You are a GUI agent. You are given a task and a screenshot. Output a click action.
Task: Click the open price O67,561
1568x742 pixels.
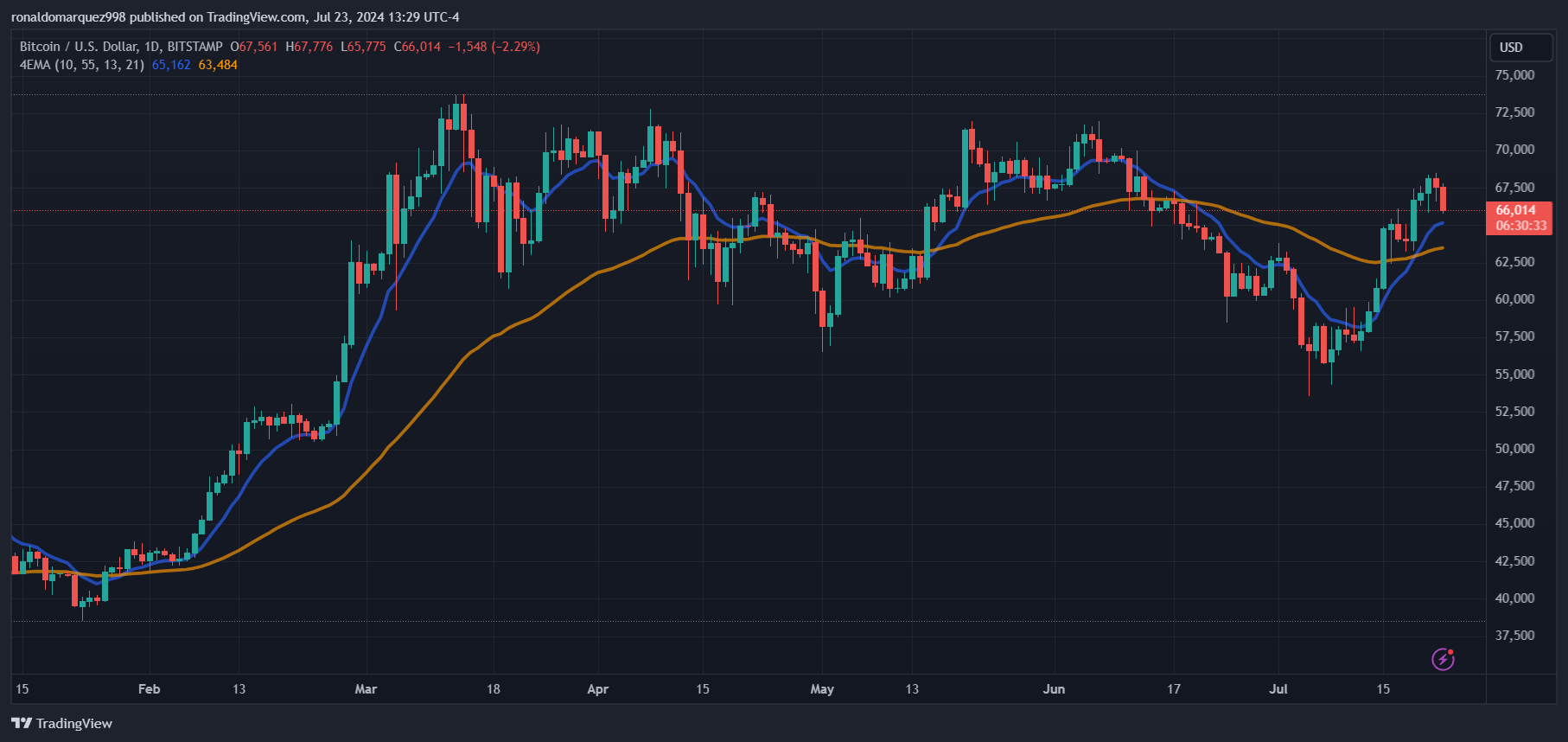point(254,47)
